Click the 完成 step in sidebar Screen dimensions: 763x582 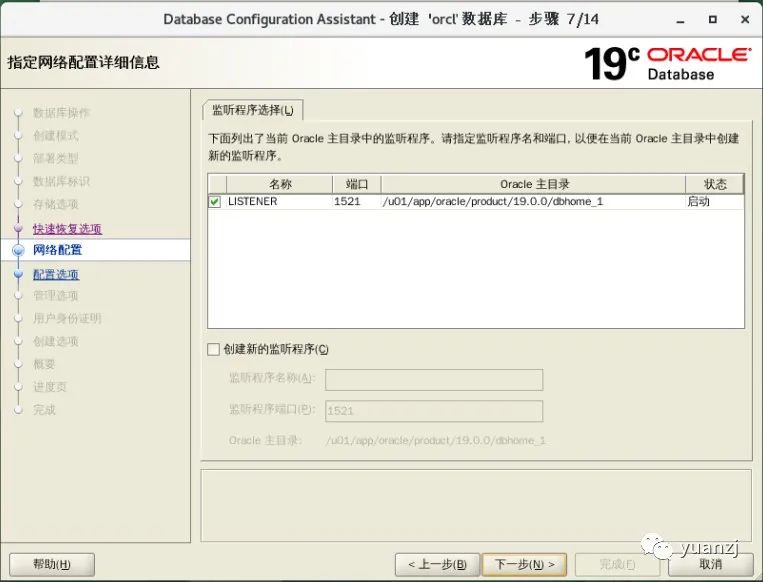pyautogui.click(x=44, y=410)
